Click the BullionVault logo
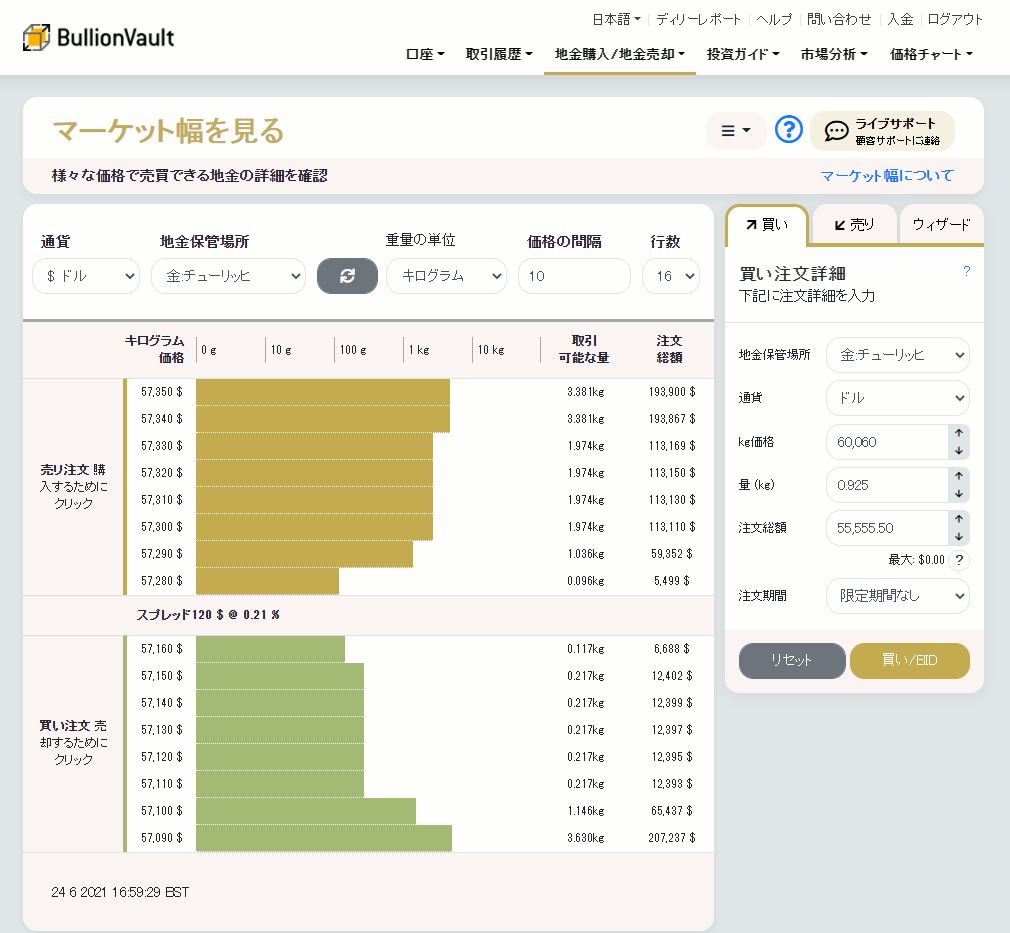 [x=99, y=37]
